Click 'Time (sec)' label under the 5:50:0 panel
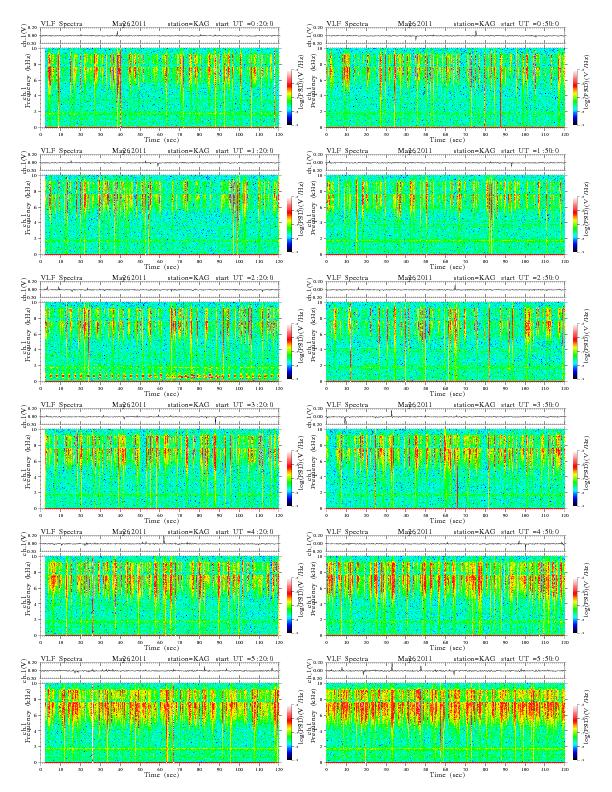The height and width of the screenshot is (792, 612). pyautogui.click(x=447, y=774)
